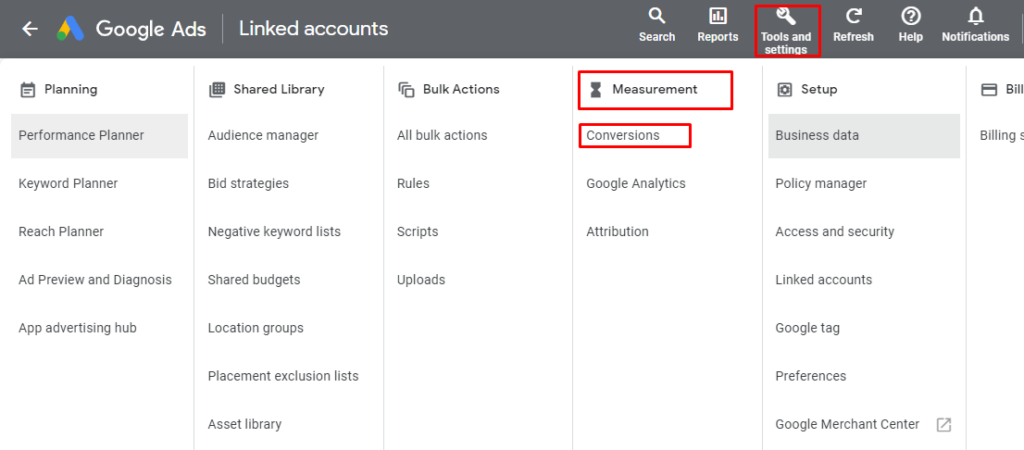Image resolution: width=1024 pixels, height=450 pixels.
Task: Click the Measurement hourglass icon
Action: tap(595, 89)
